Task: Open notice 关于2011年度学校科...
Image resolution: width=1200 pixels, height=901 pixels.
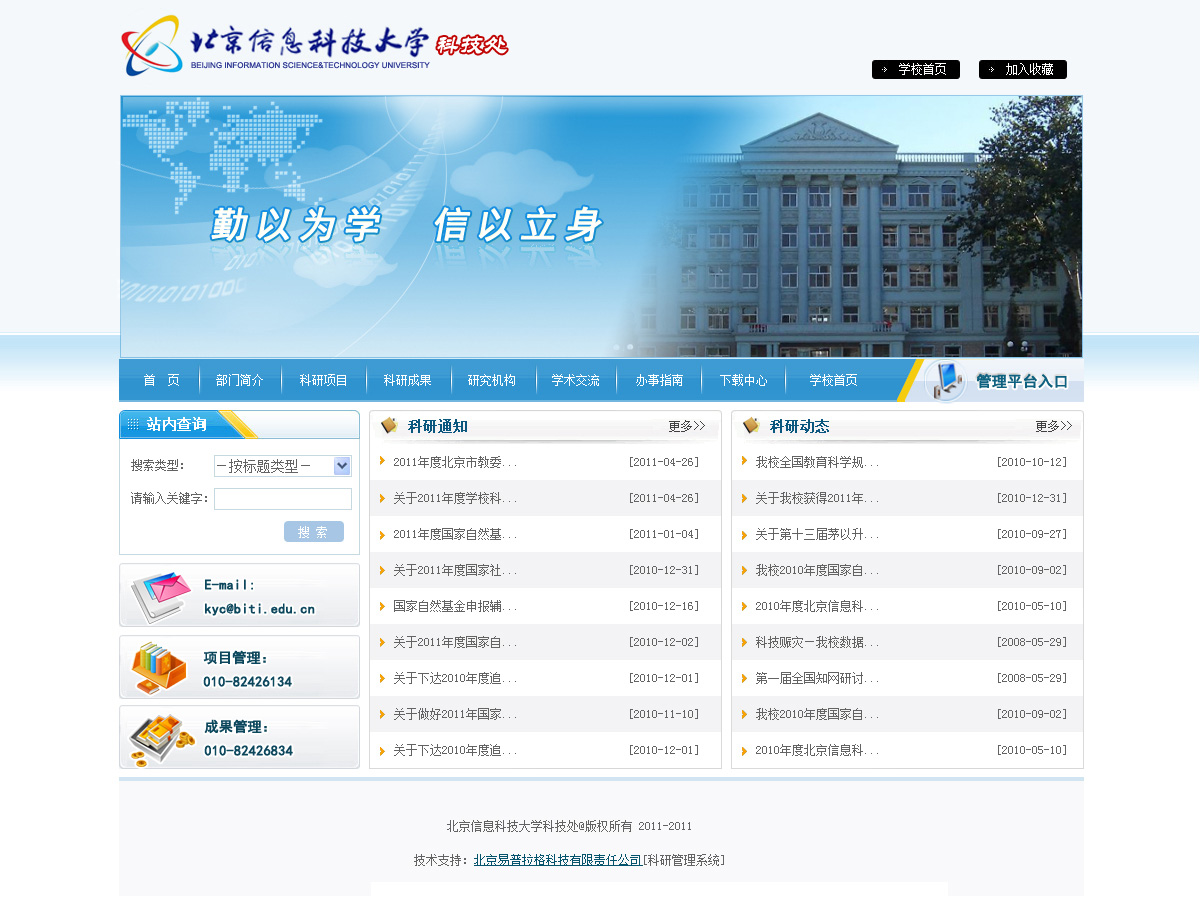Action: [x=455, y=498]
